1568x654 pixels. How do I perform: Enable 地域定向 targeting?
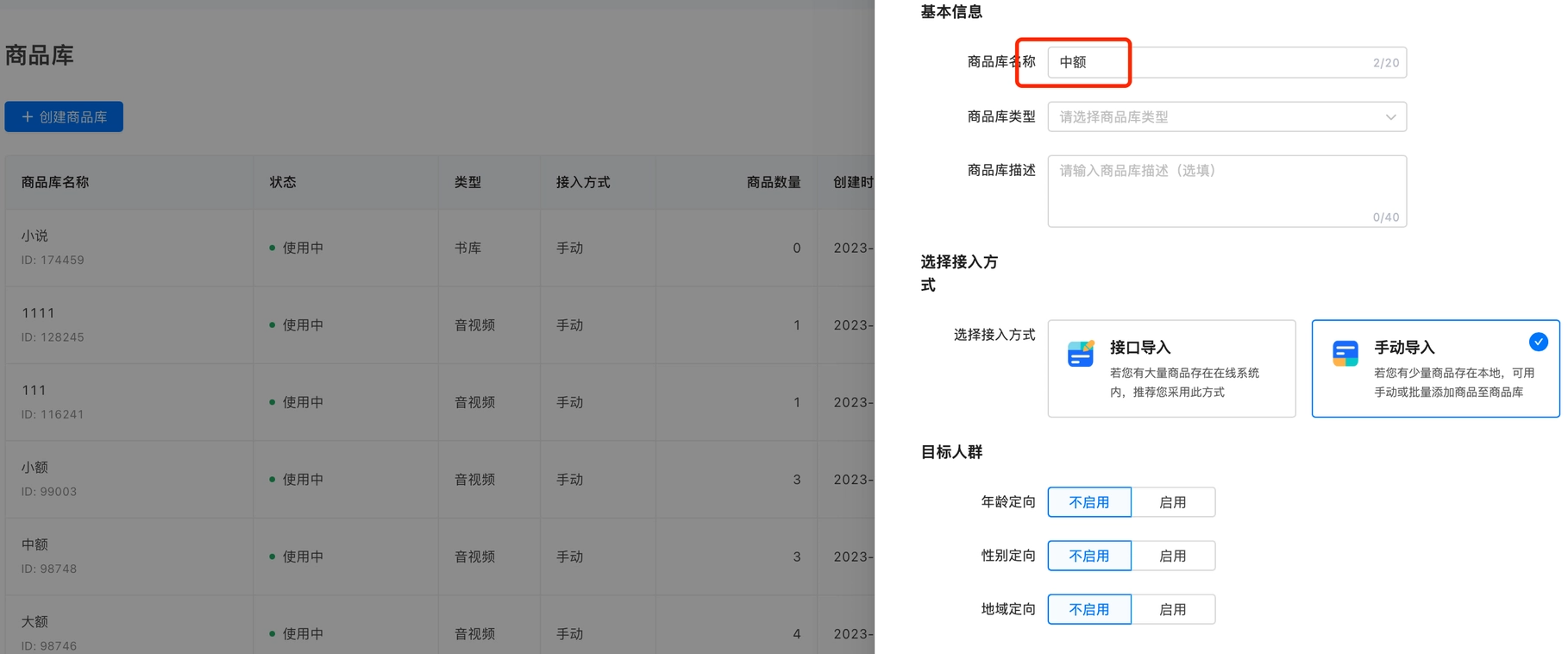1172,609
